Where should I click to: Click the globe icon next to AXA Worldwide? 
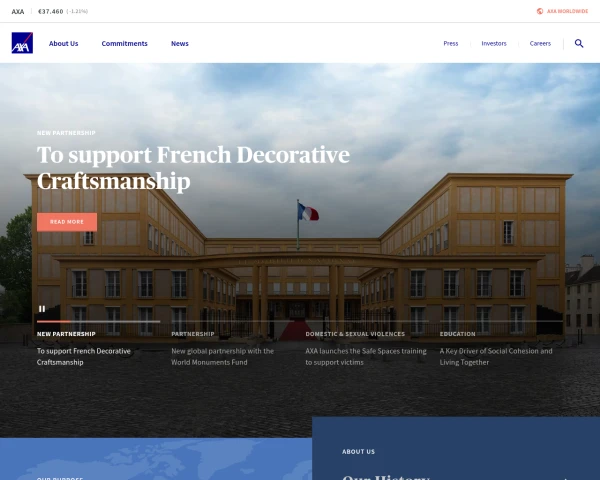click(x=540, y=11)
